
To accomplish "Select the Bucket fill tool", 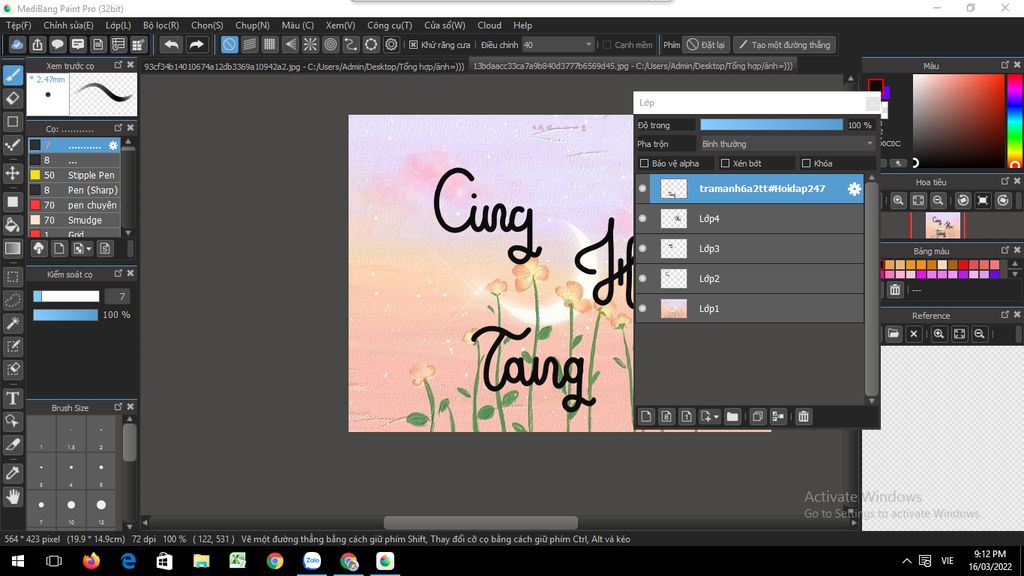I will (x=12, y=225).
